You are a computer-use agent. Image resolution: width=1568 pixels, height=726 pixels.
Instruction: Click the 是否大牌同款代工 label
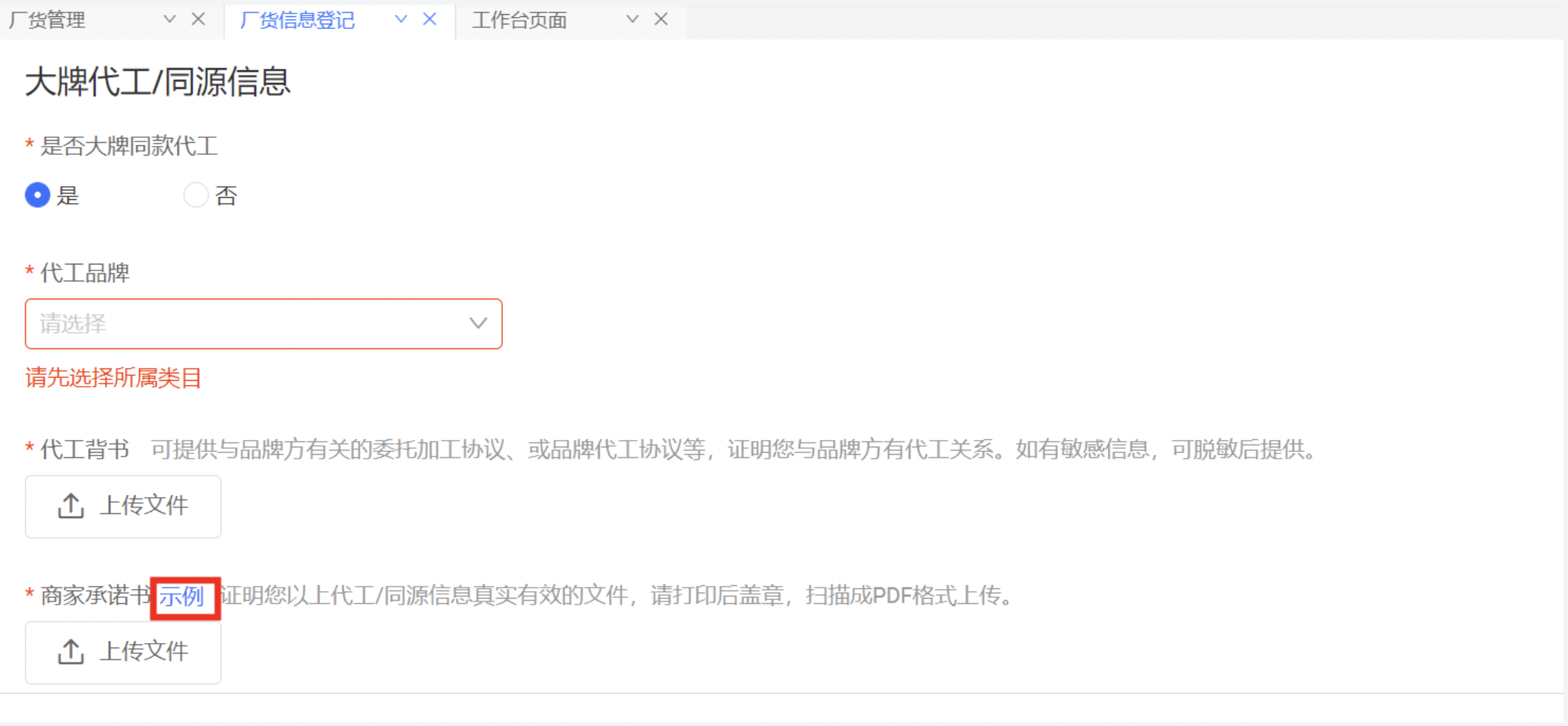click(x=129, y=146)
